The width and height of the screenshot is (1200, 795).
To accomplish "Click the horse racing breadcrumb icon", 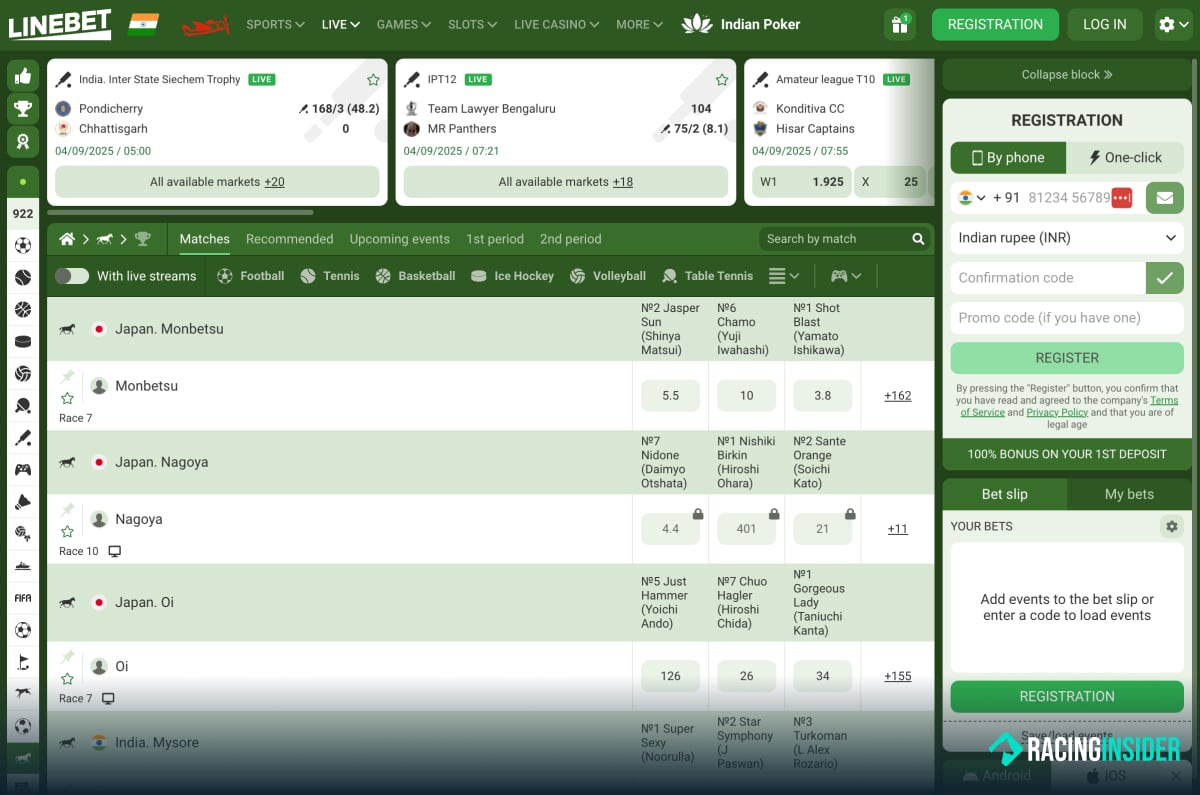I will 104,239.
